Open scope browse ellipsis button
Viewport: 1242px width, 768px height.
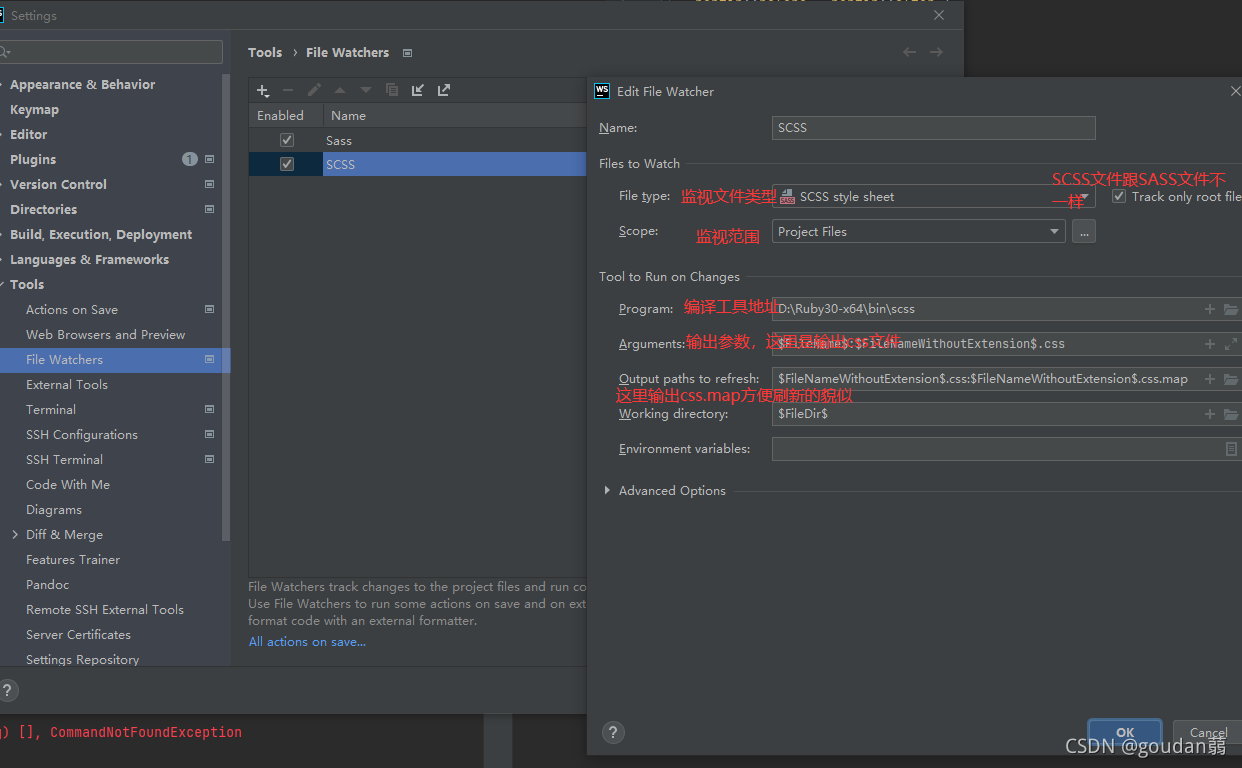click(x=1084, y=231)
